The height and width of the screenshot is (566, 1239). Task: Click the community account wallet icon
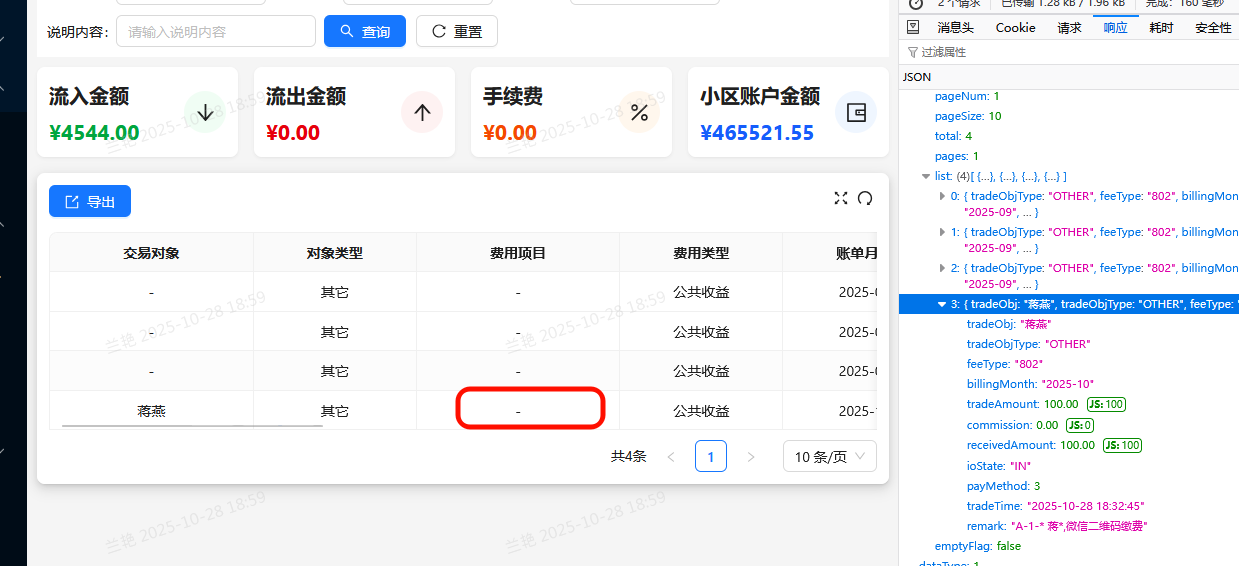pos(856,112)
